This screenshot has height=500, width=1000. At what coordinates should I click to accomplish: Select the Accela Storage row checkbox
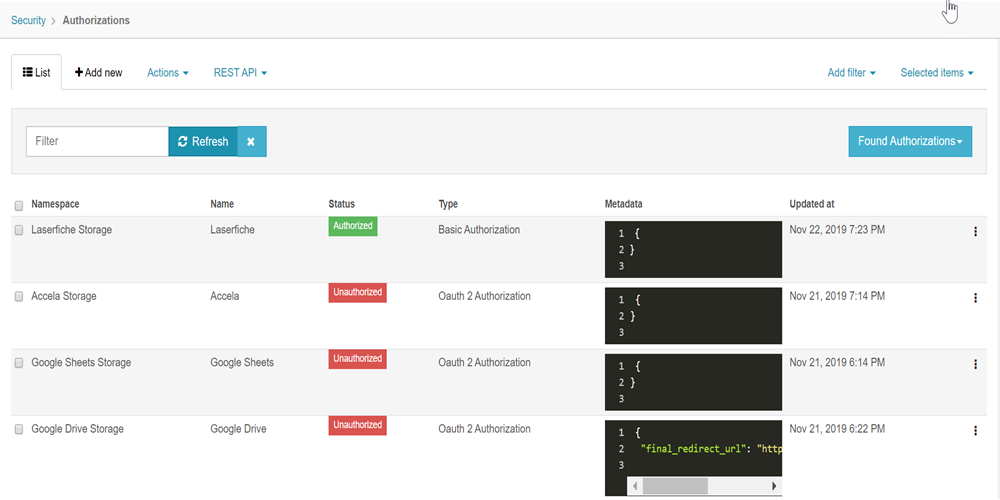point(18,297)
